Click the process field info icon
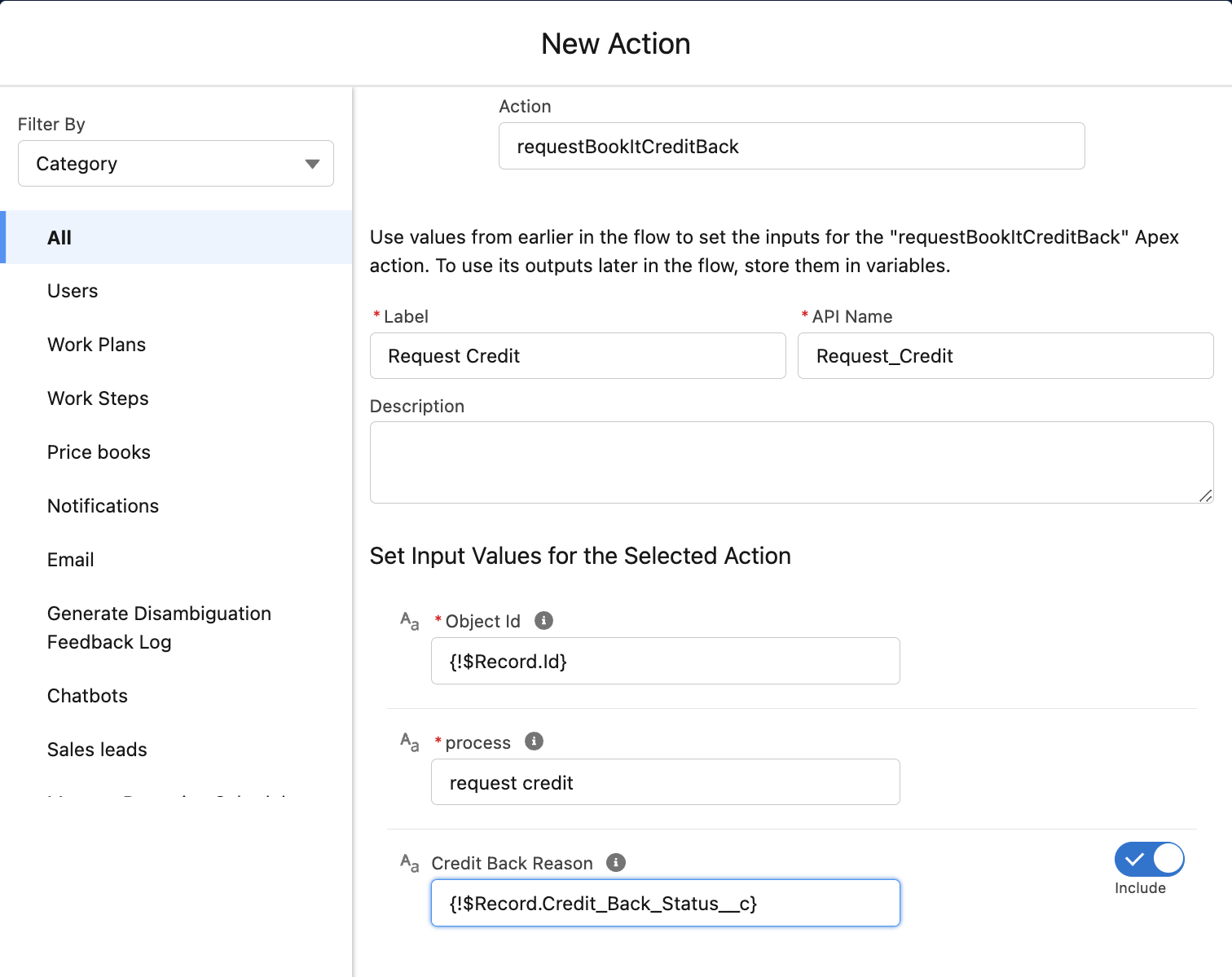This screenshot has height=977, width=1232. coord(534,742)
